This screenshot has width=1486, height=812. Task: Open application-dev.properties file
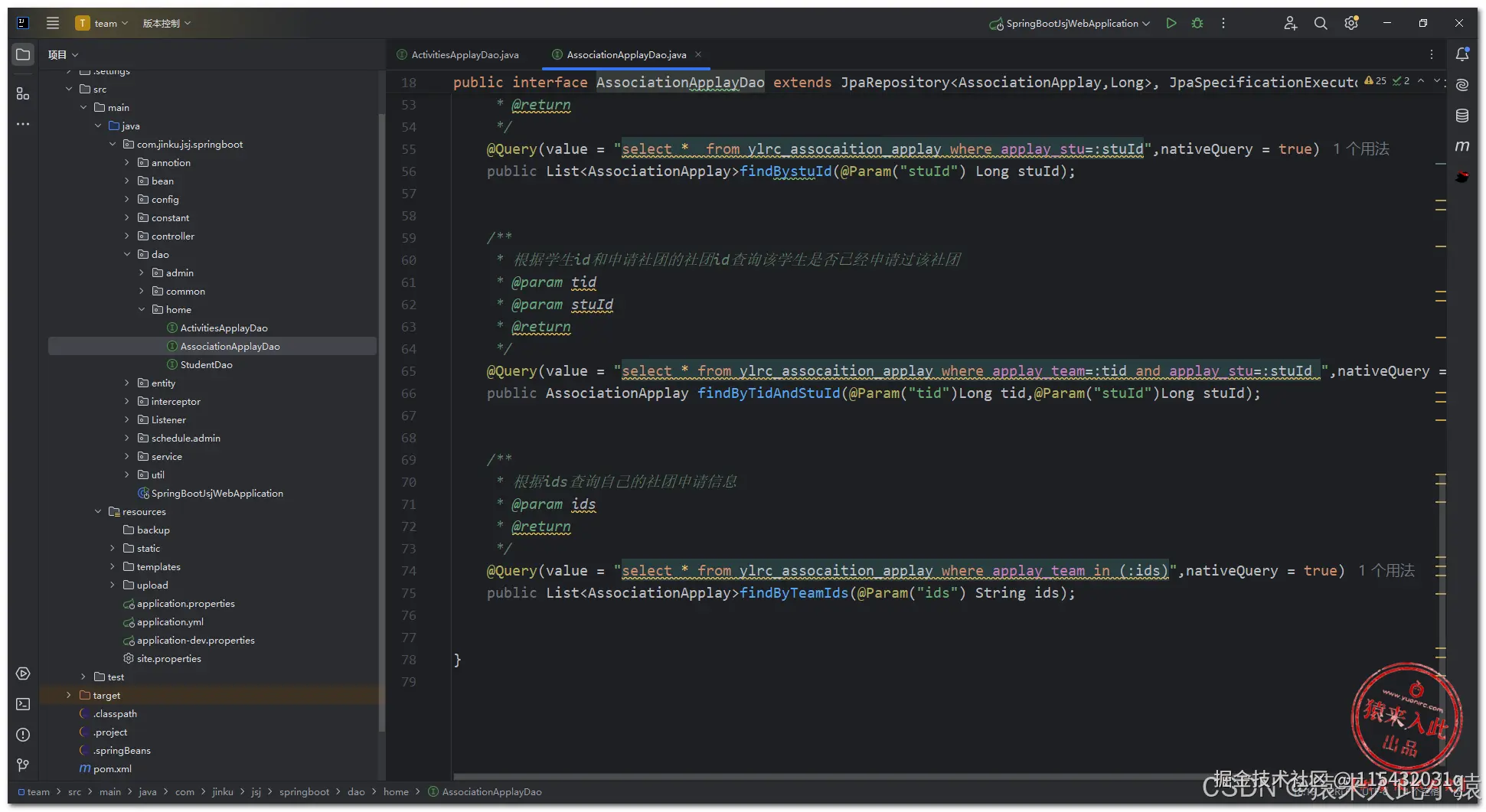[188, 641]
